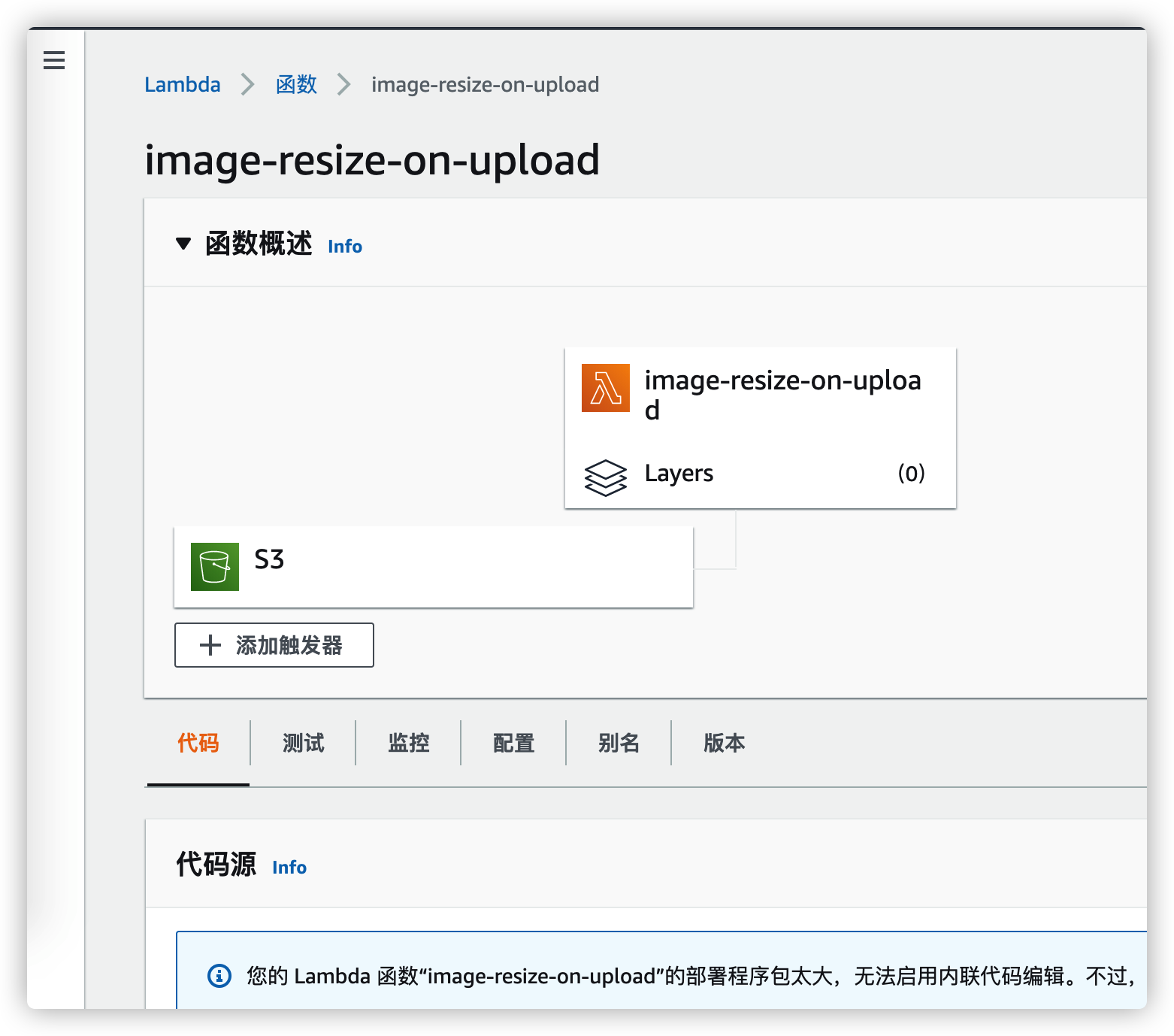Open Info link beside 函数概述

tap(345, 247)
